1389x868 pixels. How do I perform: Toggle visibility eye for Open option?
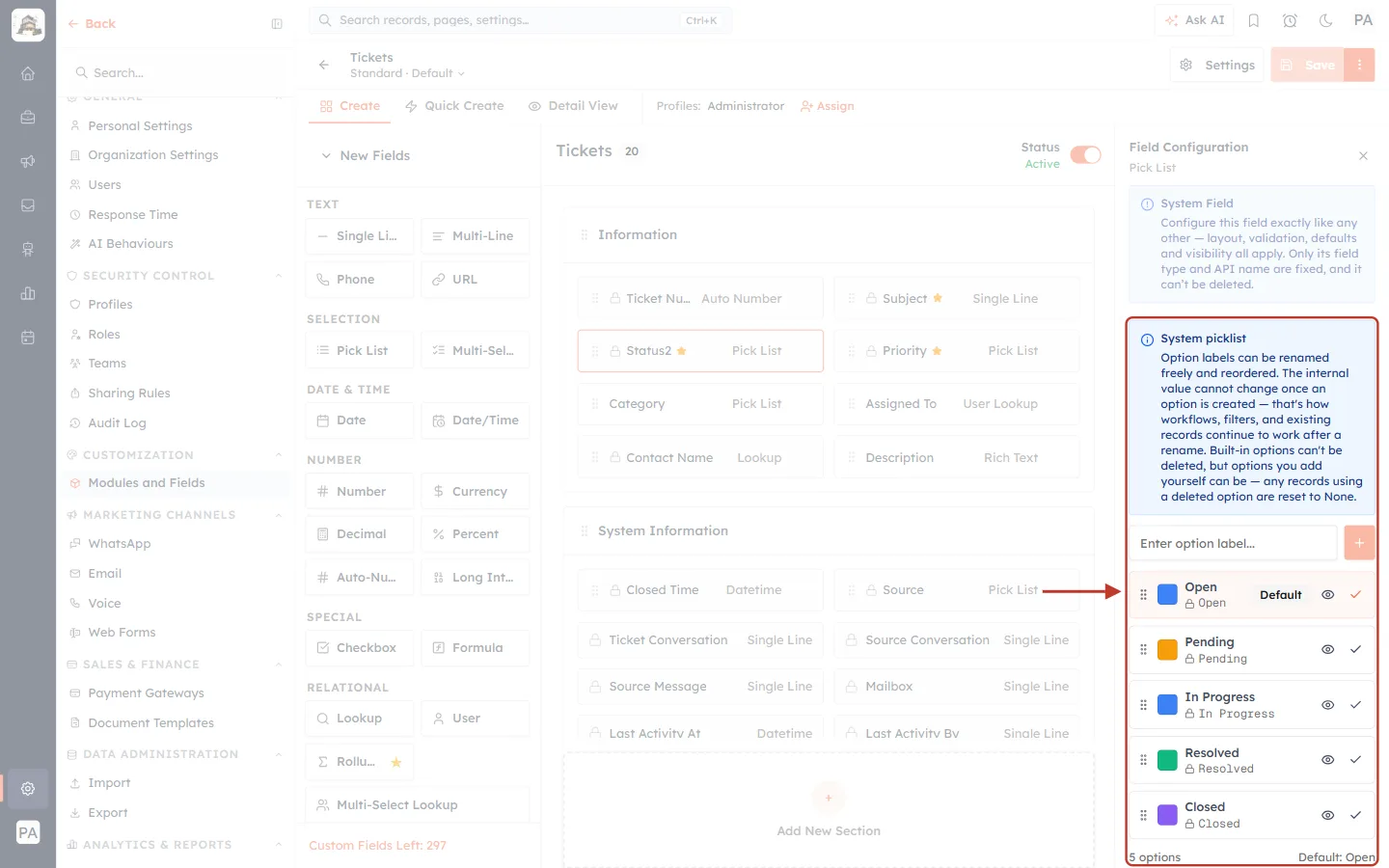pos(1328,595)
